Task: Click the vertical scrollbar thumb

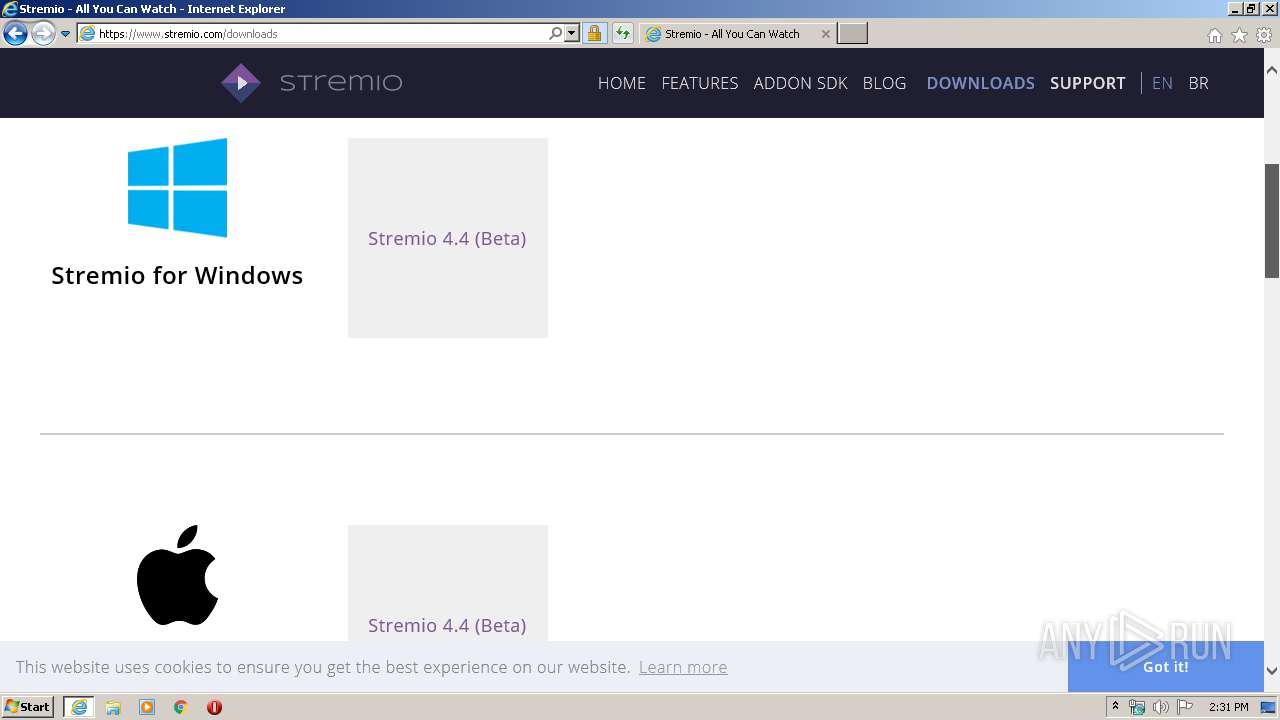Action: (1272, 220)
